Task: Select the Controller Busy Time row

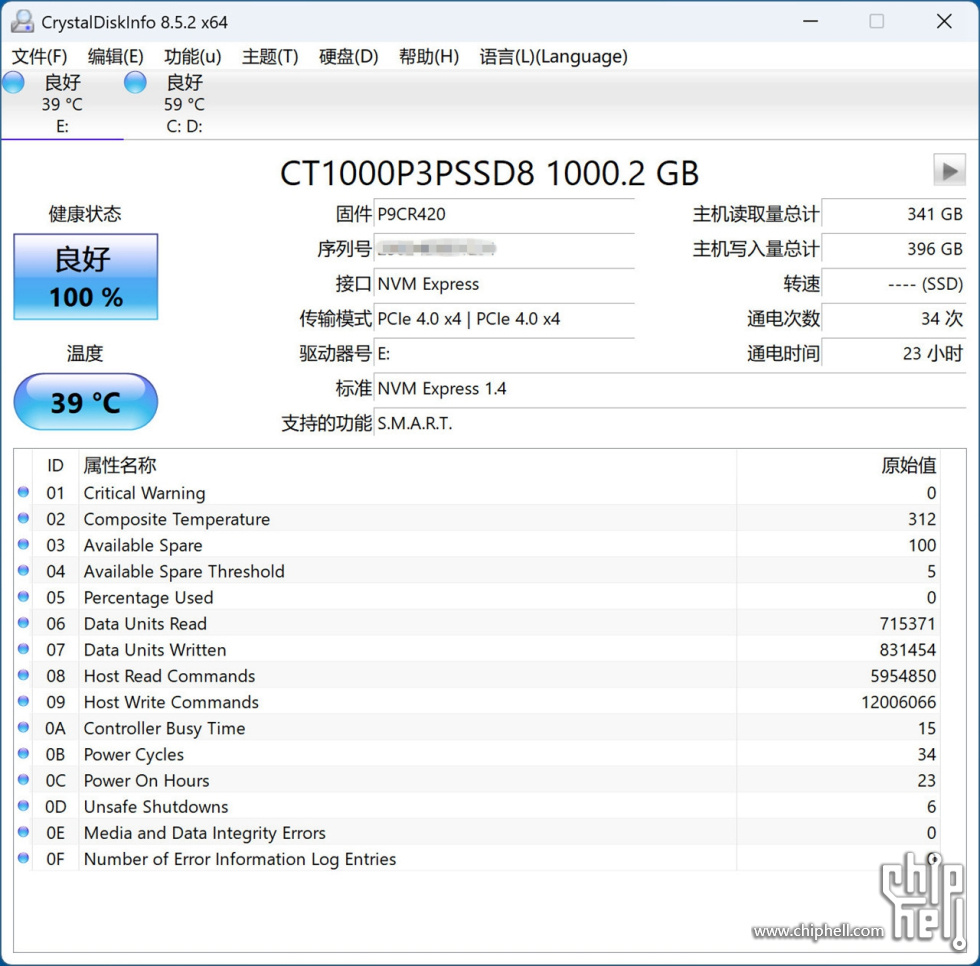Action: coord(478,729)
